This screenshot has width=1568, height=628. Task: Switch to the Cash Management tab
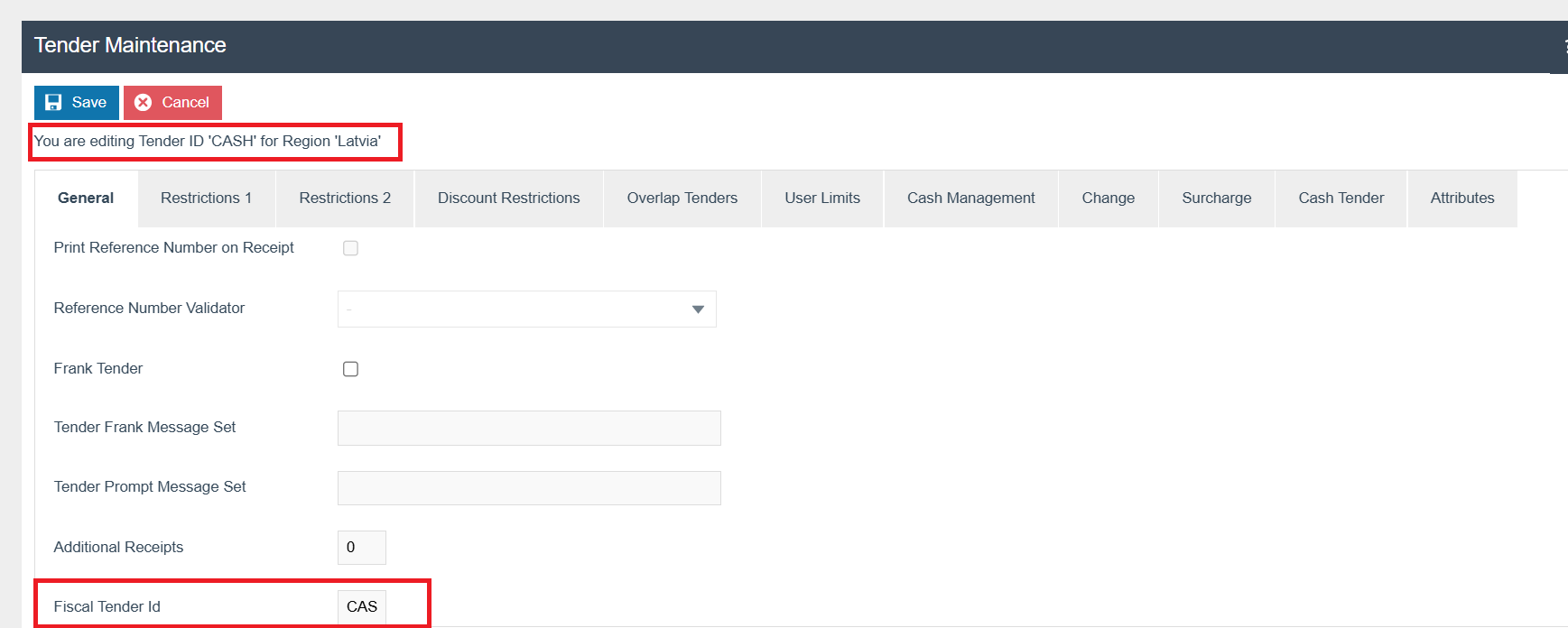[970, 199]
